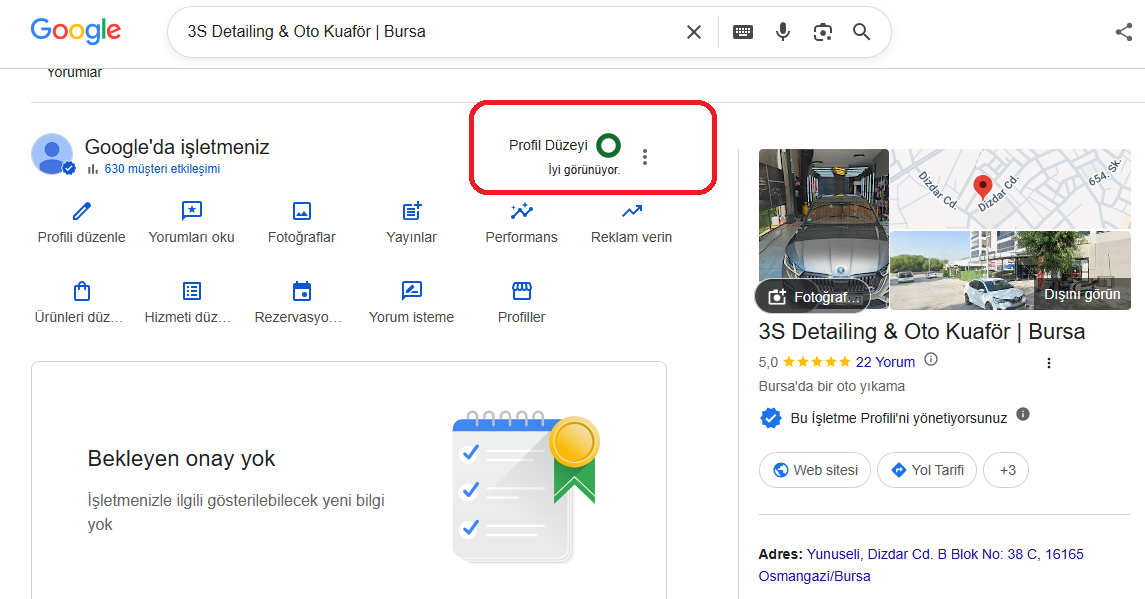The width and height of the screenshot is (1145, 599).
Task: Click the Google'da işletmeniz heading
Action: [177, 147]
